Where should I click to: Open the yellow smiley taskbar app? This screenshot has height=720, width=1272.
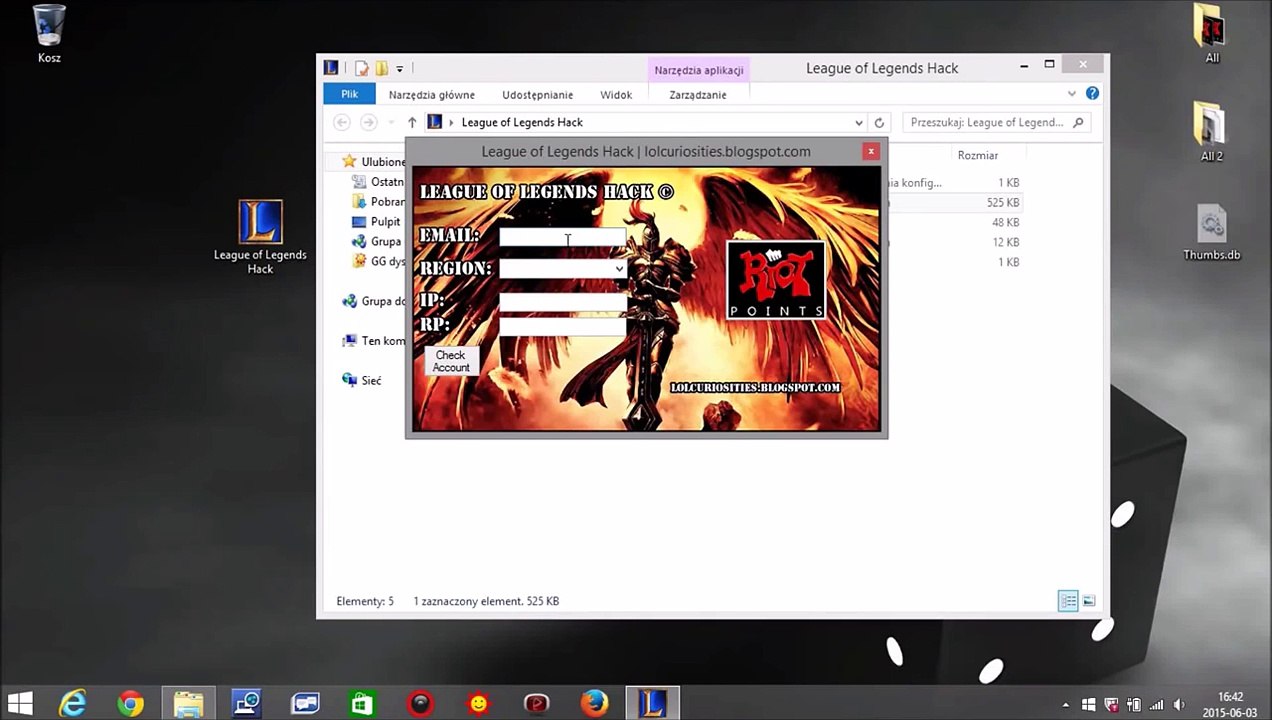click(479, 704)
